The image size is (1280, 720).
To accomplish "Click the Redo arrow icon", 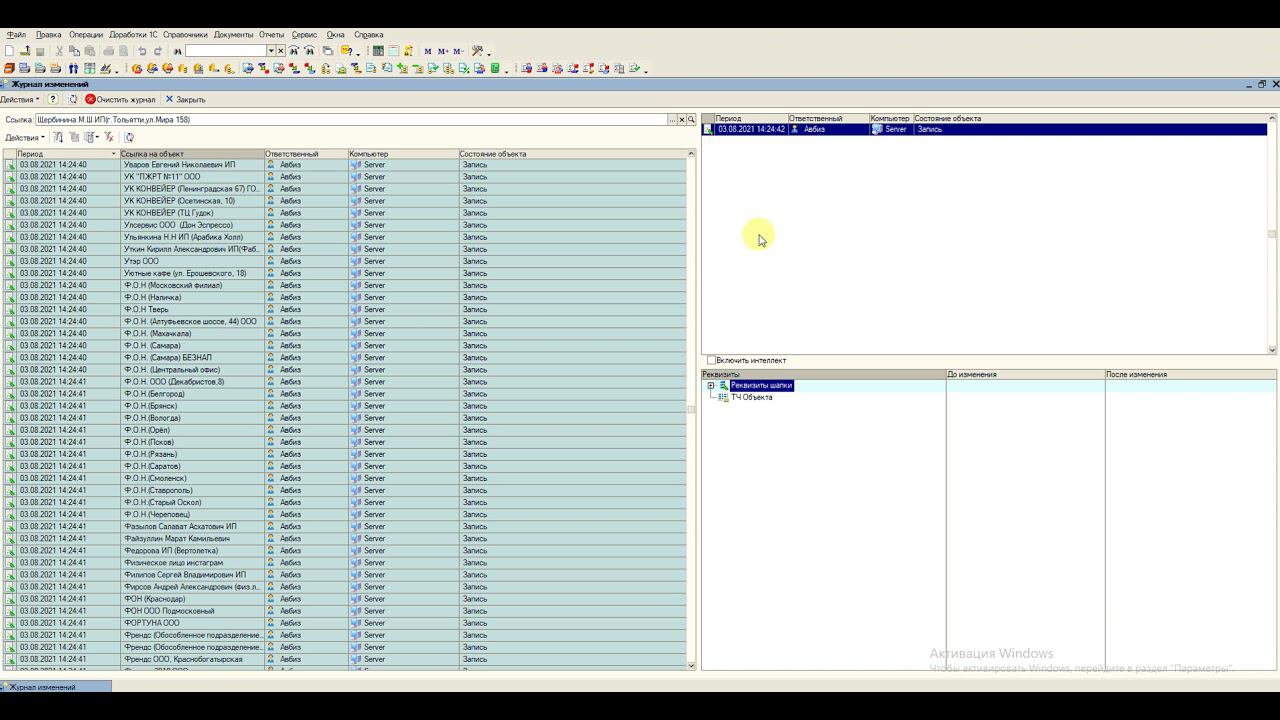I will pos(157,51).
